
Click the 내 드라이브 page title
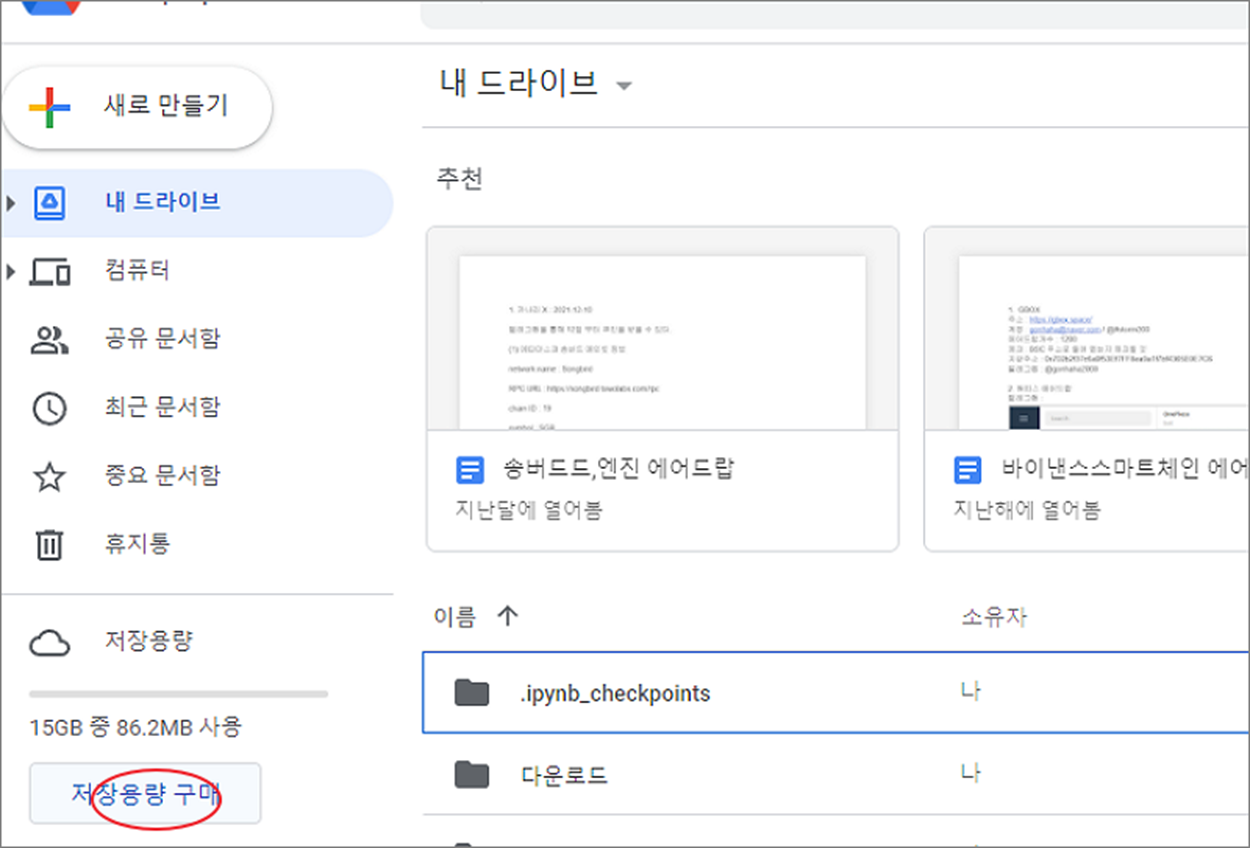coord(519,82)
